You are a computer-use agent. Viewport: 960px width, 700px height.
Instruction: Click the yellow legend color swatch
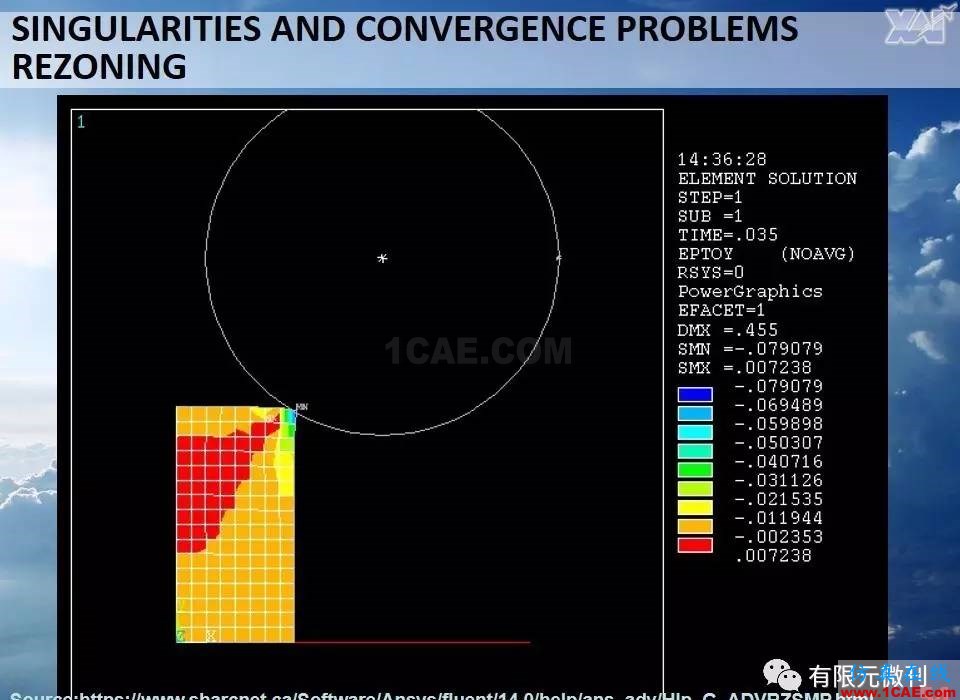point(695,508)
